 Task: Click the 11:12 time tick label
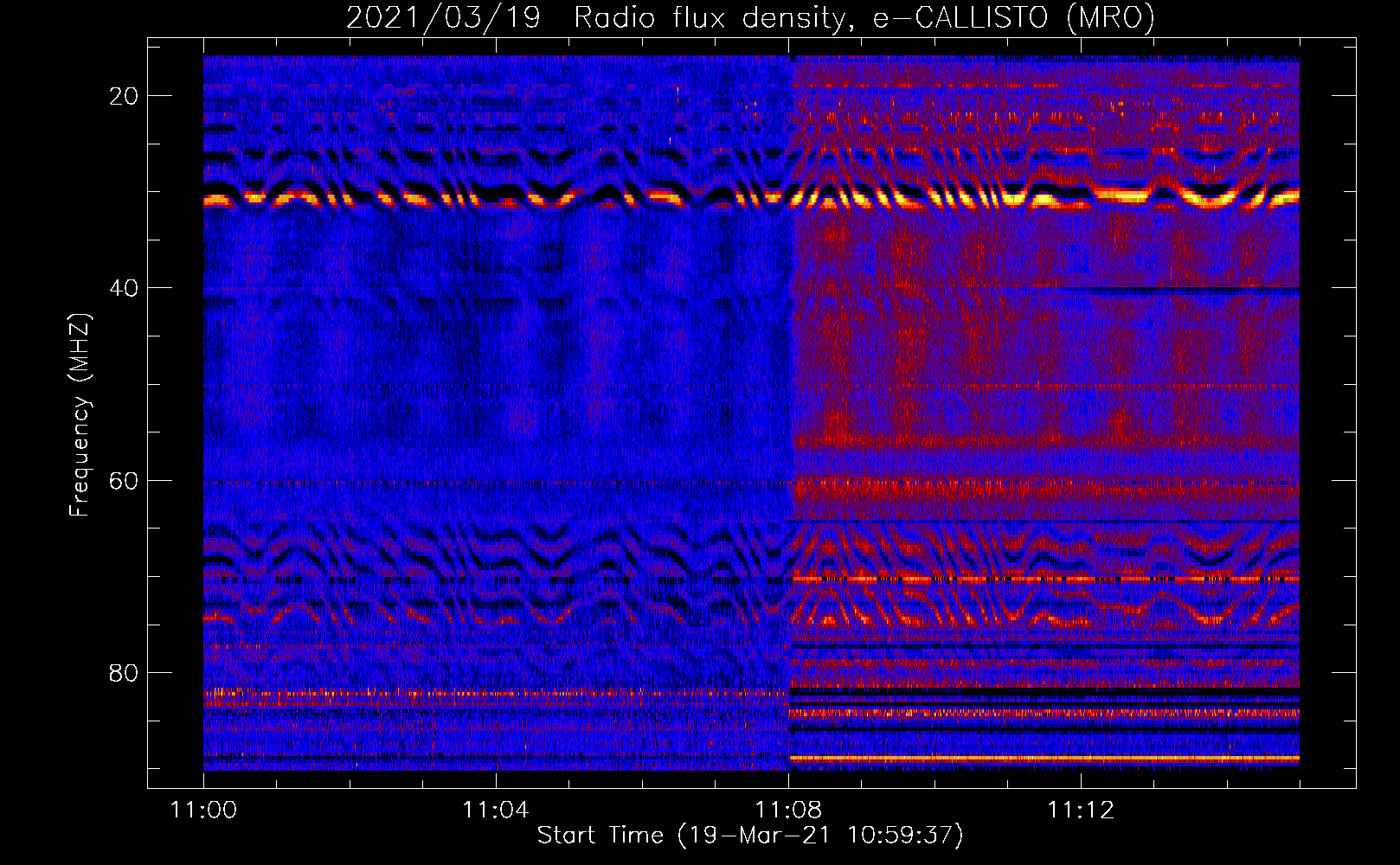(1081, 810)
